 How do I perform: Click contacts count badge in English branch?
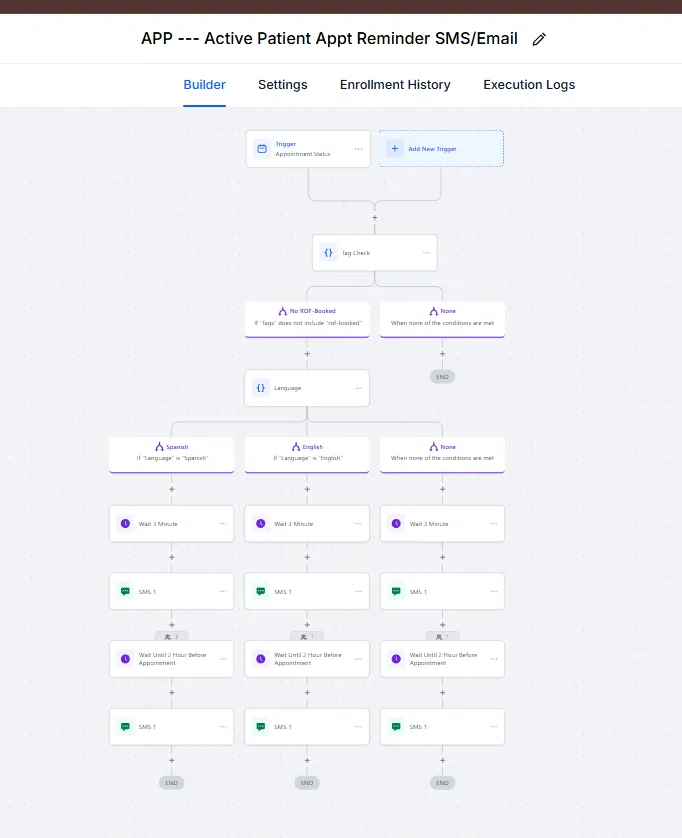click(x=307, y=637)
